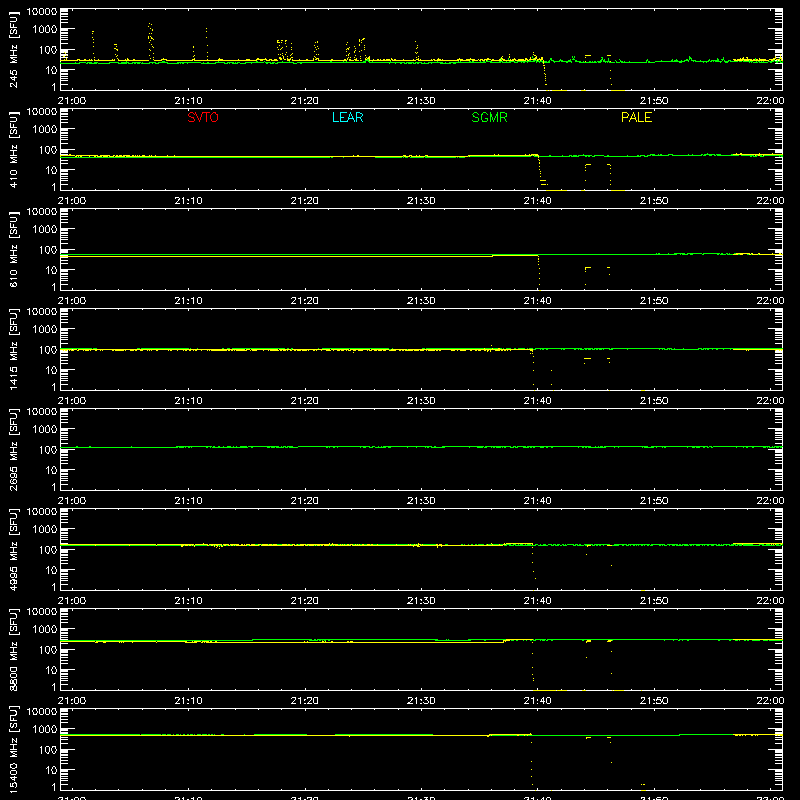Click 21:30 tick beneath the 610 MHz plot

pos(421,301)
